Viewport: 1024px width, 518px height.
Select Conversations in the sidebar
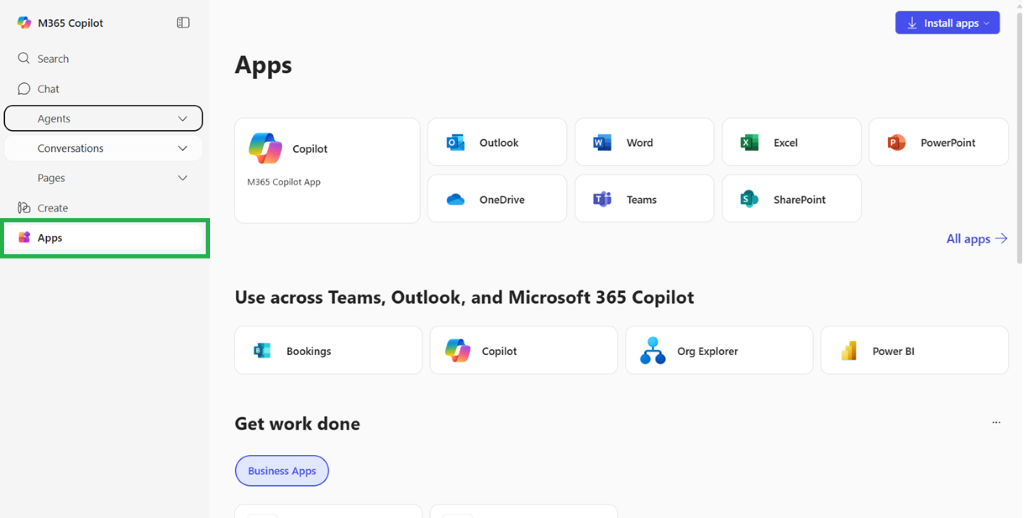click(x=103, y=148)
